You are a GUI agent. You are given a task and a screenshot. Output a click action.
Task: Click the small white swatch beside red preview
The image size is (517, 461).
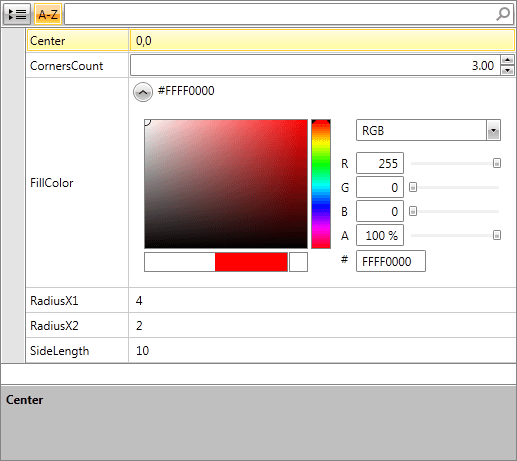click(x=298, y=262)
